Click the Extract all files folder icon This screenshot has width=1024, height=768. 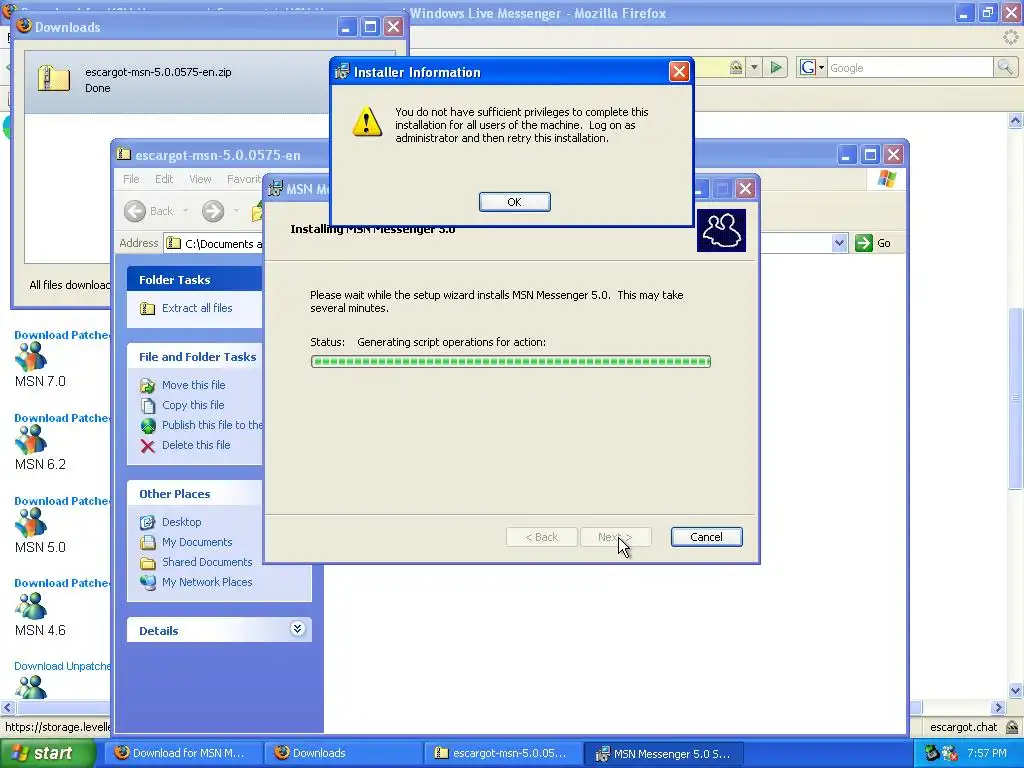tap(148, 308)
